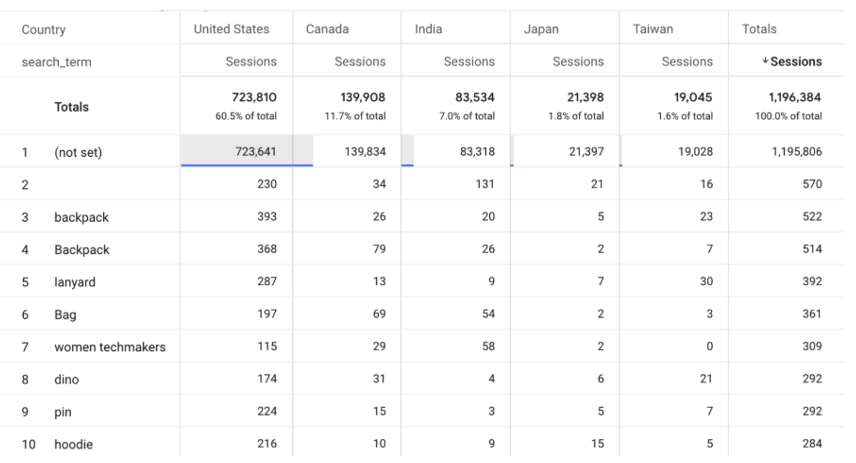Sort by Sessions under Taiwan
Viewport: 856px width, 463px height.
(687, 62)
